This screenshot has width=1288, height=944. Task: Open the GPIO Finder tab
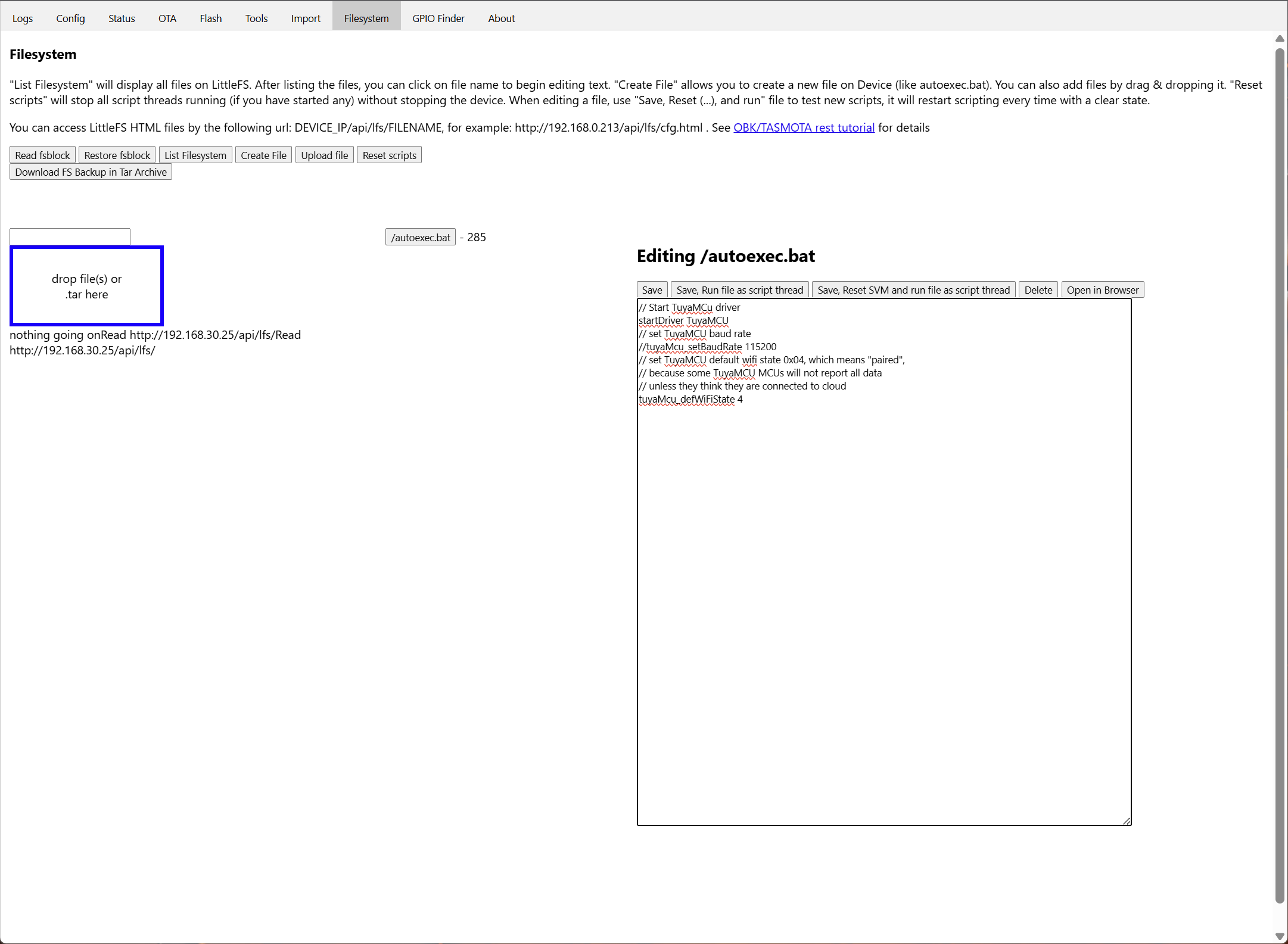(438, 18)
